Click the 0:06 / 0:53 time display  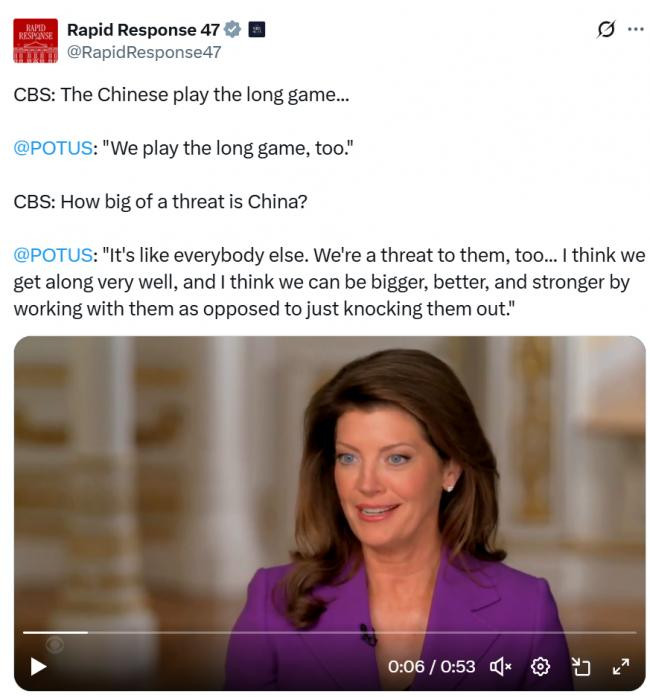point(431,667)
